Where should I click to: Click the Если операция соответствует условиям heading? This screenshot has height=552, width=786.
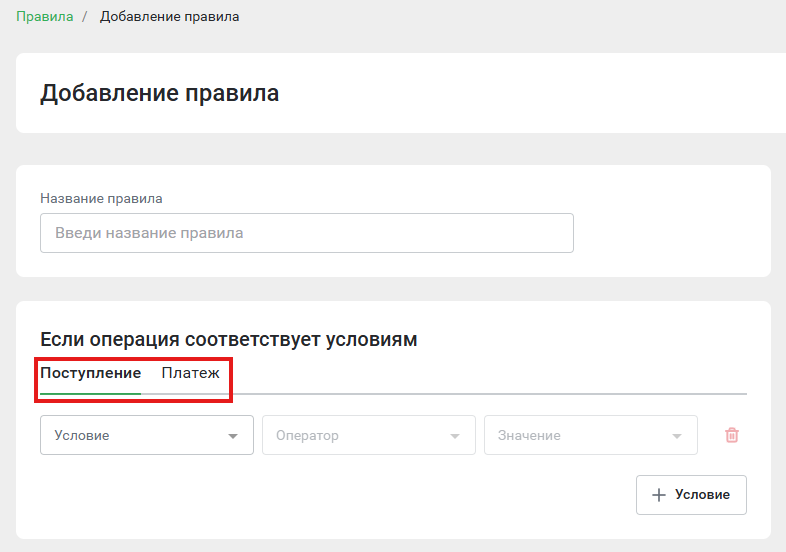[229, 339]
